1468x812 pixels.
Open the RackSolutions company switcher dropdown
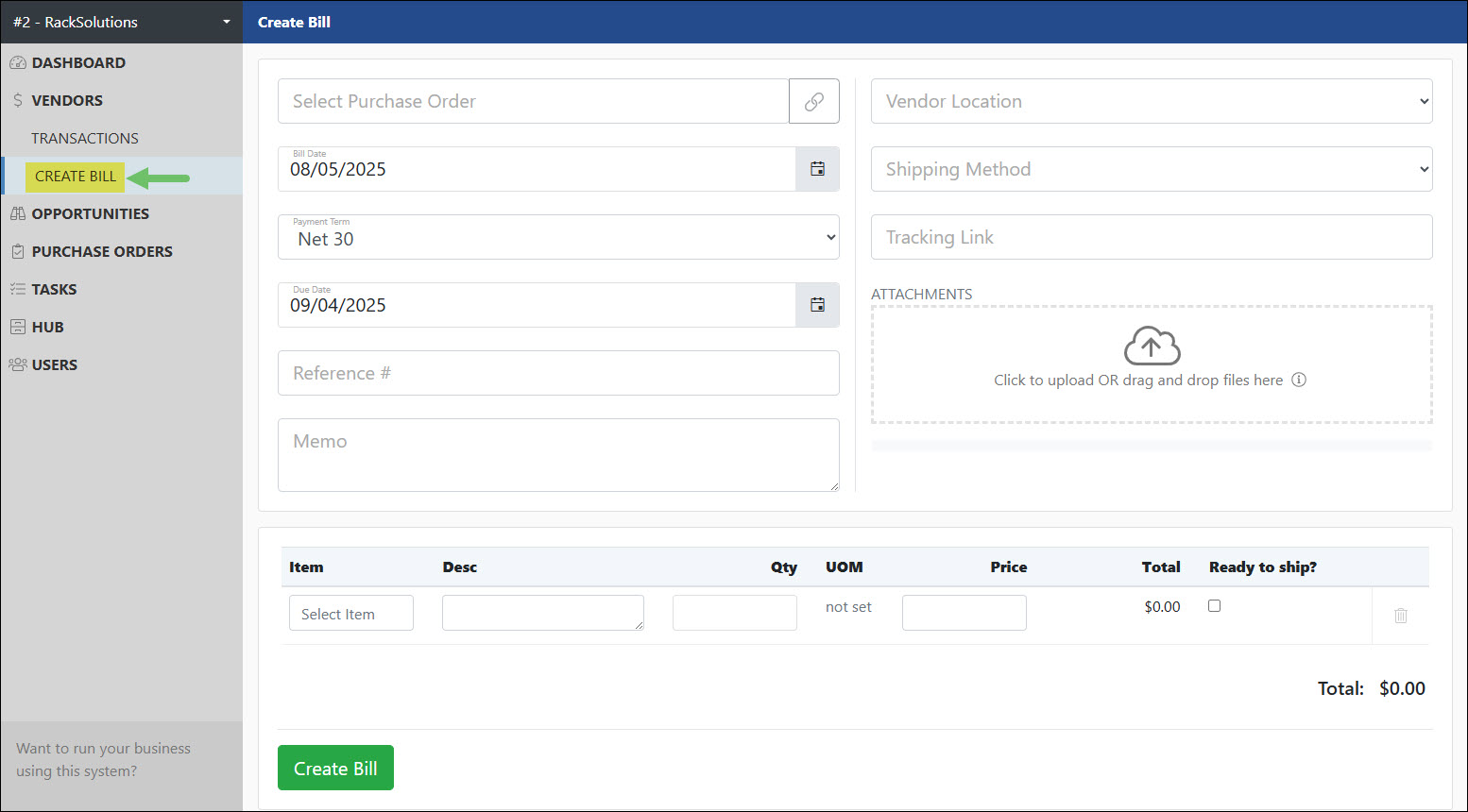(x=121, y=21)
